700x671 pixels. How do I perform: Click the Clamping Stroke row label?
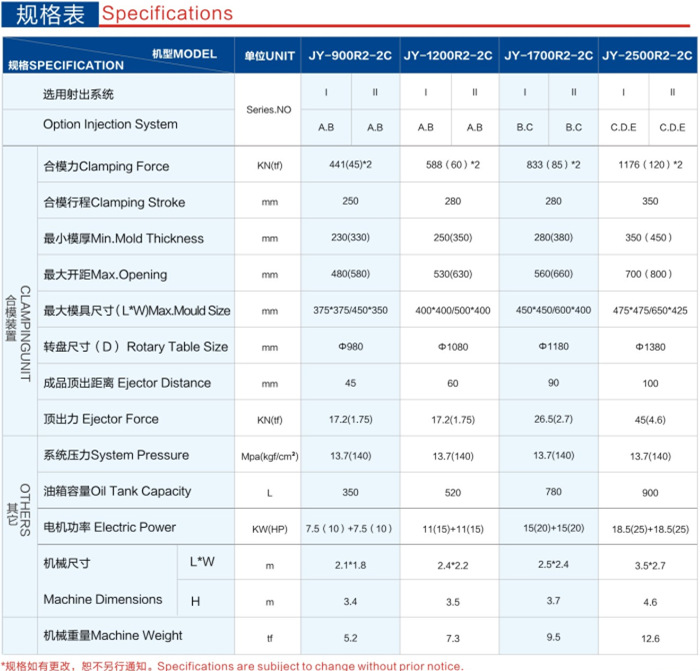tap(114, 202)
